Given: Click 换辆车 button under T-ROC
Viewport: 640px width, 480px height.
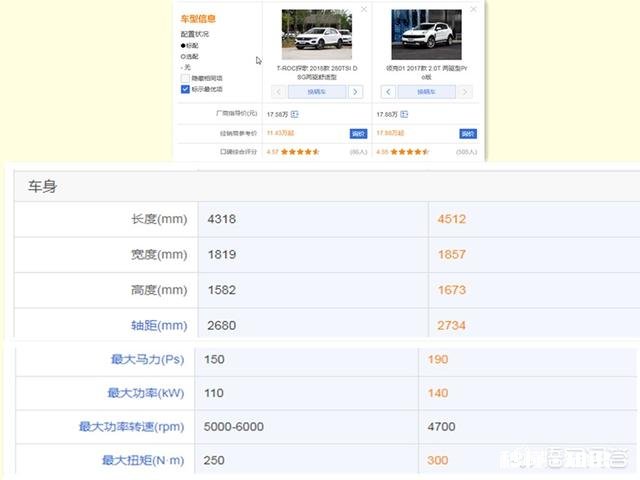Looking at the screenshot, I should tap(317, 92).
